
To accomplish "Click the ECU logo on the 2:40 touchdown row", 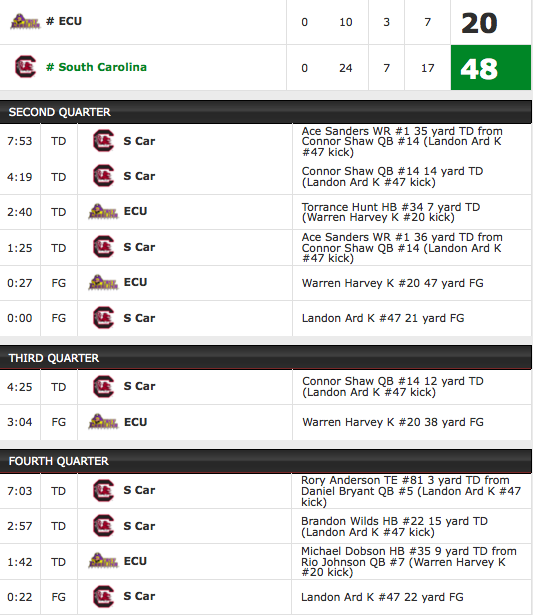I will (103, 211).
